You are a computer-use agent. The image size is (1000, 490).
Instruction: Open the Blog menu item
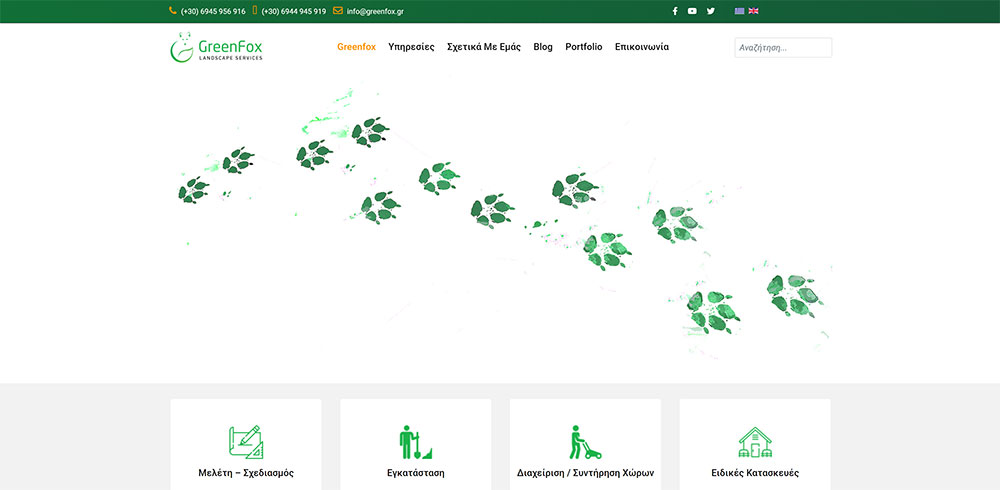click(x=543, y=47)
